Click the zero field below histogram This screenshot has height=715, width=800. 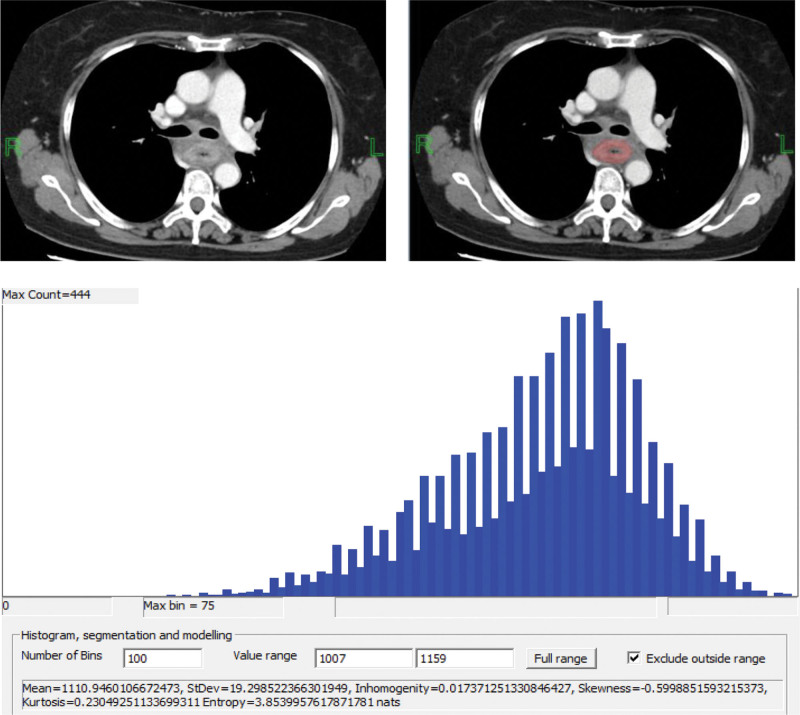[57, 606]
